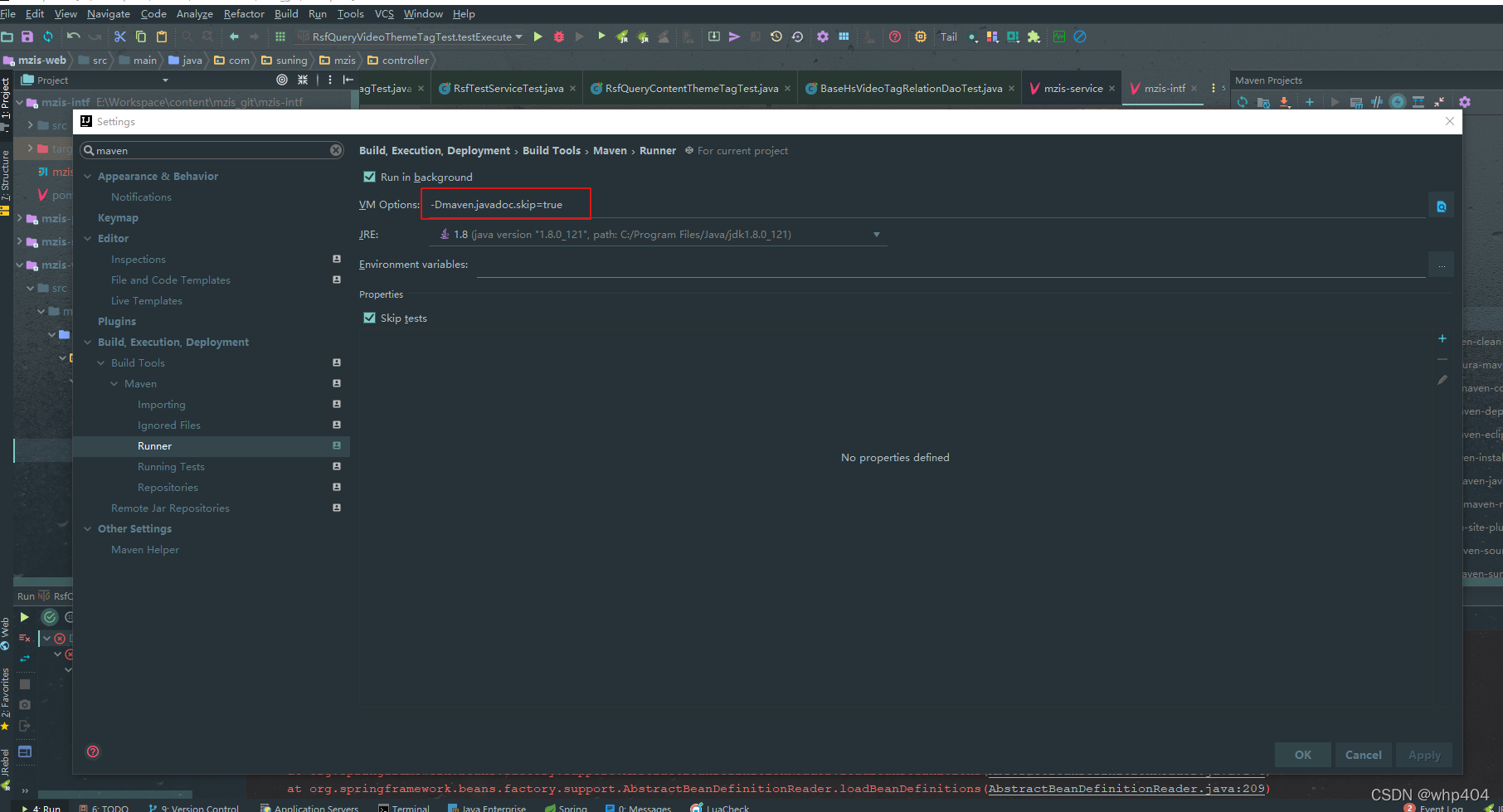Screen dimensions: 1503x812
Task: Click the green puzzle plugin toolbar icon
Action: 1034,36
